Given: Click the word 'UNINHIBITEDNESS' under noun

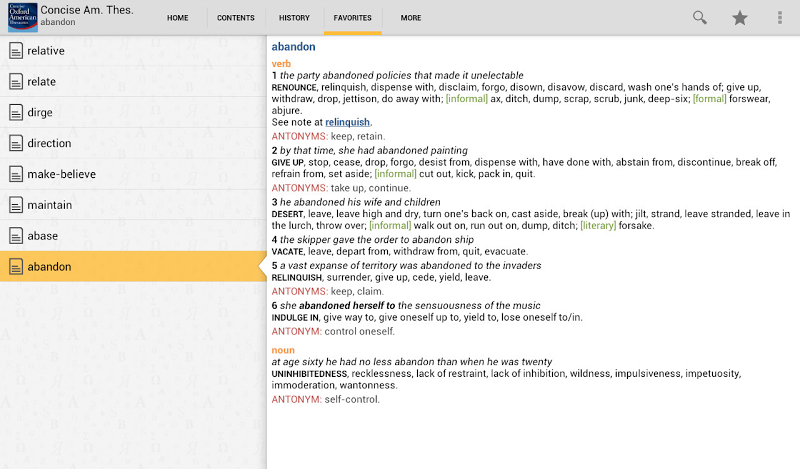Looking at the screenshot, I should coord(309,374).
